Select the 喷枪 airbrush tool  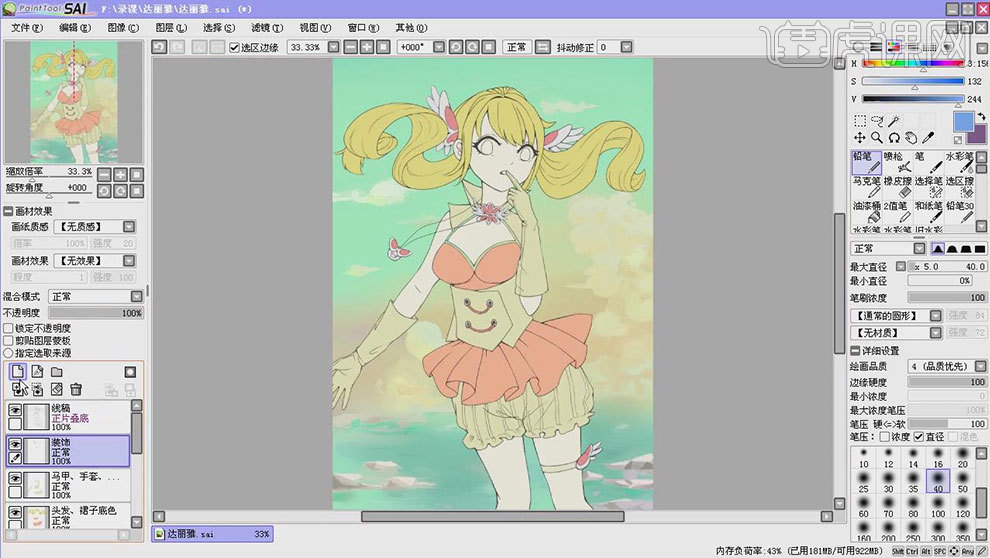pos(897,163)
